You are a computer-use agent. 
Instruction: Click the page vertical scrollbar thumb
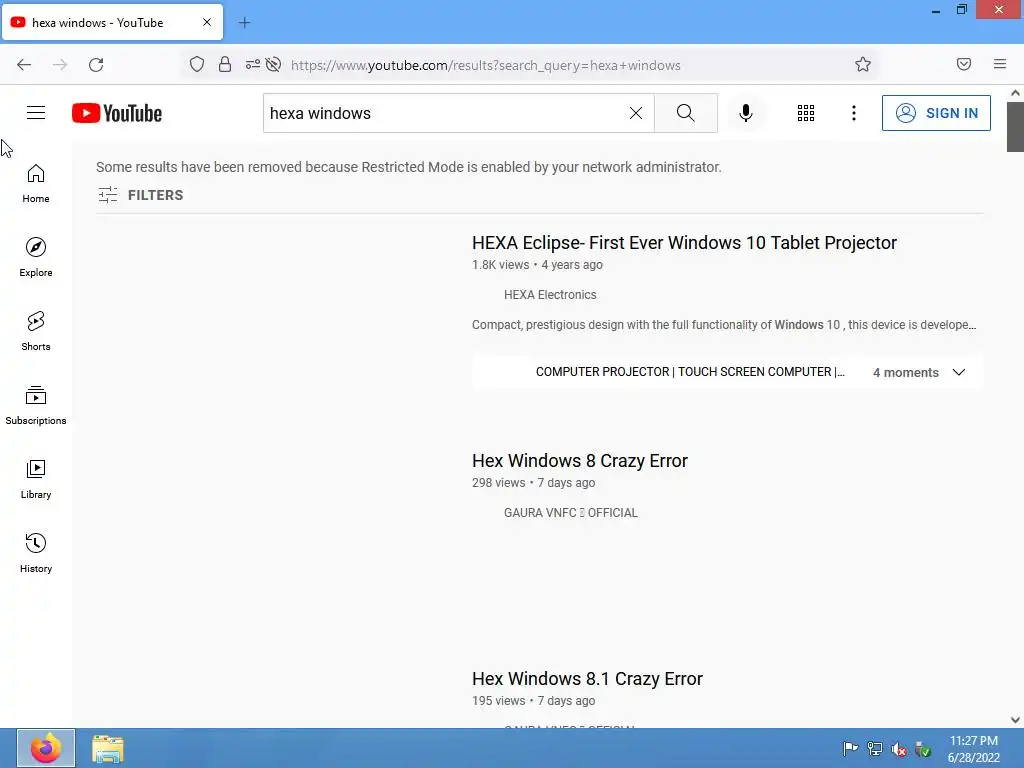[x=1015, y=127]
